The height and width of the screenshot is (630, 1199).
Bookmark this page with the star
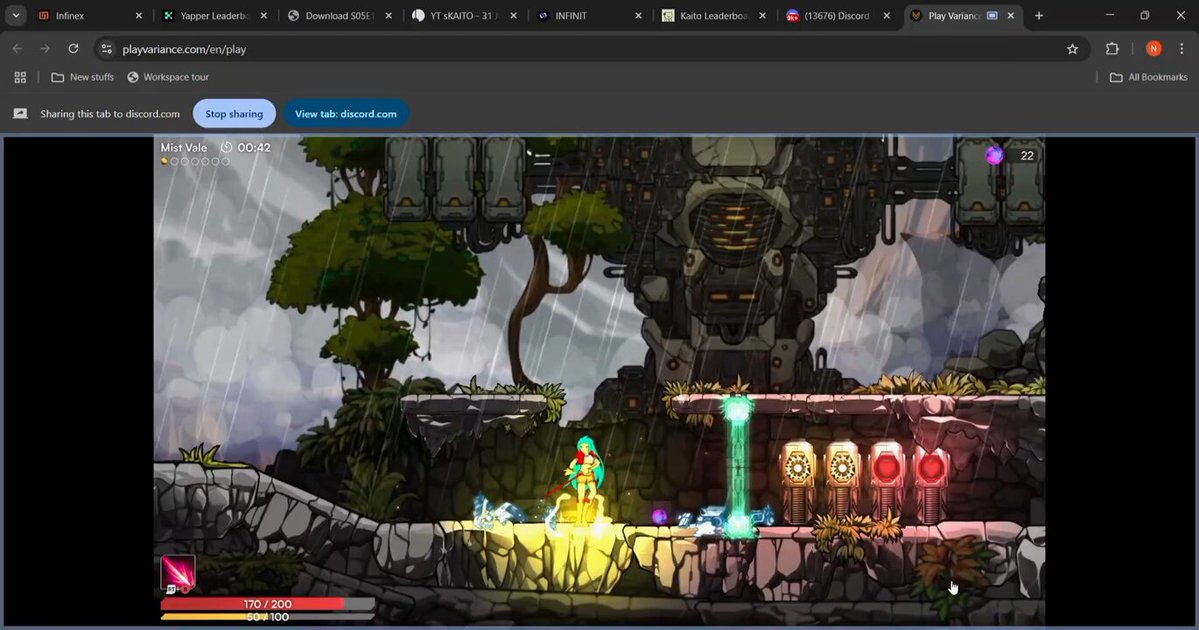click(x=1072, y=49)
